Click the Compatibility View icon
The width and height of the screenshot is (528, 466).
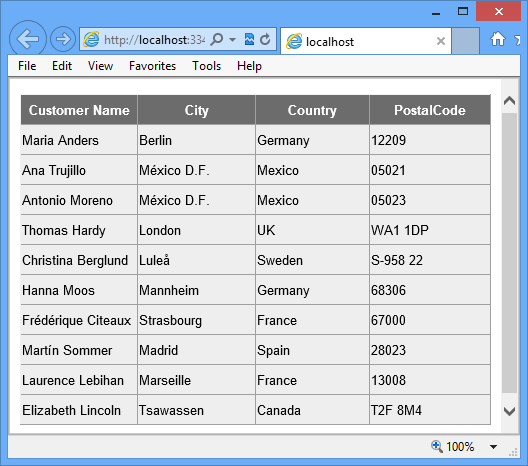[249, 39]
